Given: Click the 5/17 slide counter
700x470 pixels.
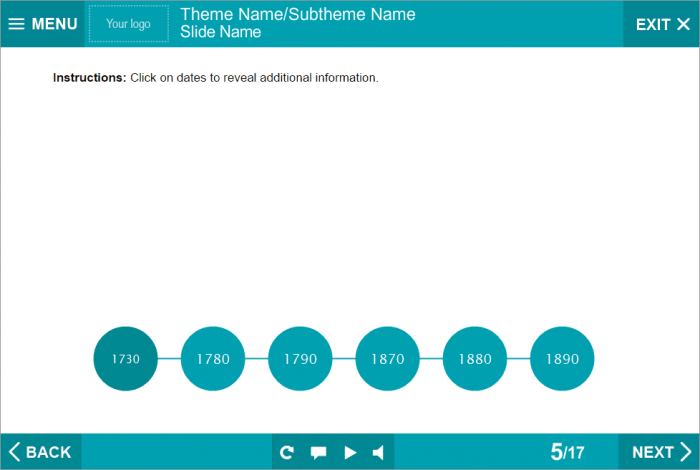Looking at the screenshot, I should [567, 452].
